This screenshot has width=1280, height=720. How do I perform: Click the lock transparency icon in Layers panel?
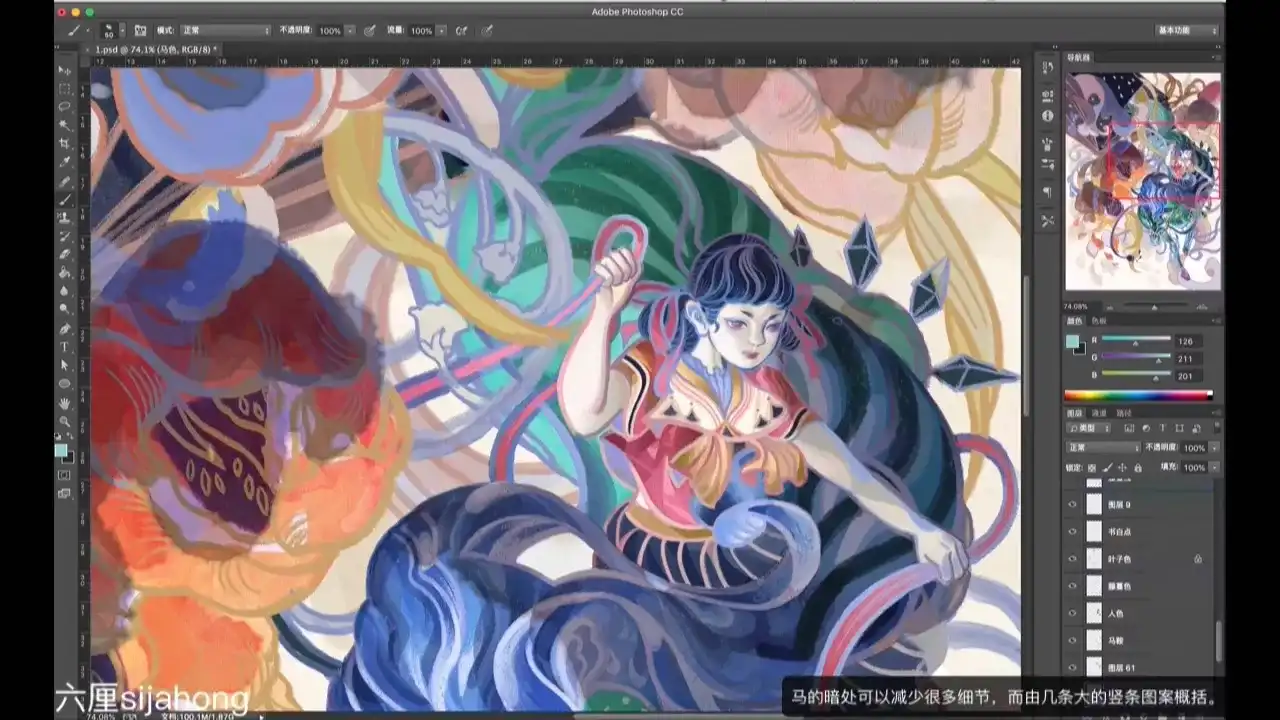pyautogui.click(x=1091, y=466)
